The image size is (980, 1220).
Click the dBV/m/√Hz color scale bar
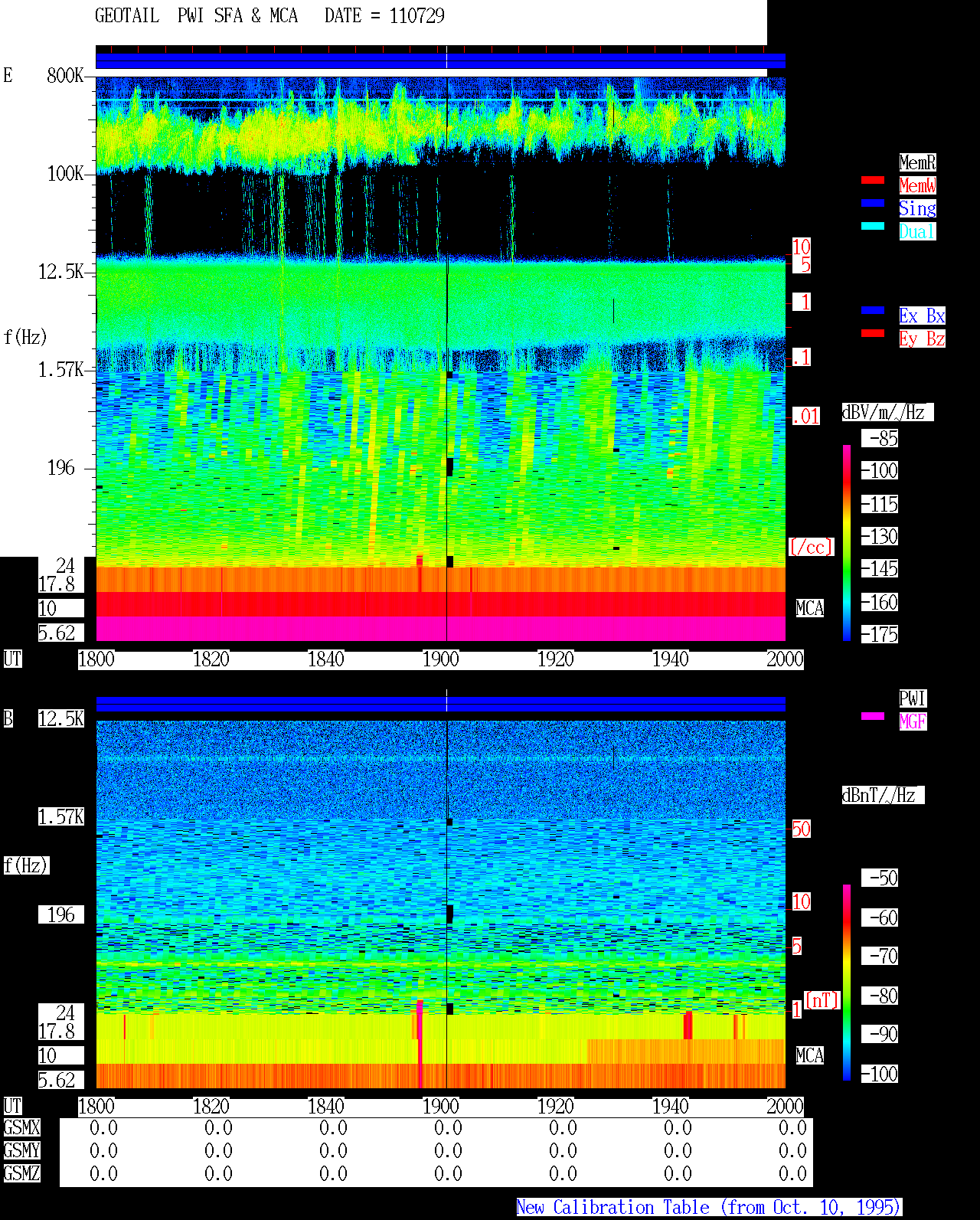[x=847, y=542]
